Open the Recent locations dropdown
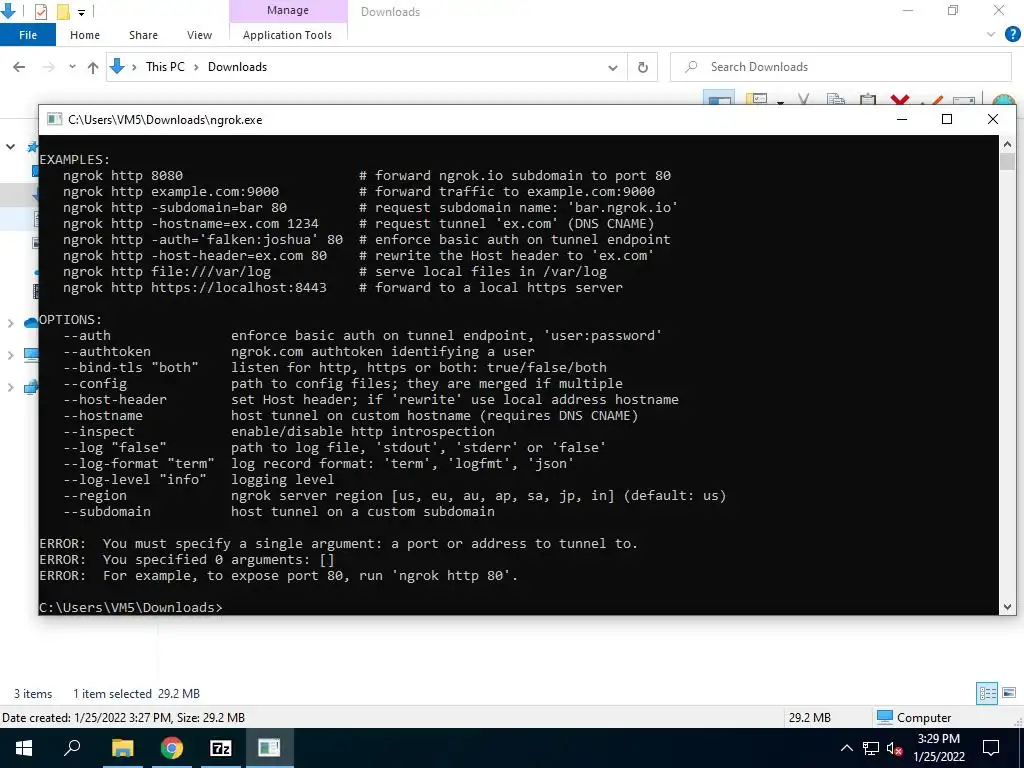 pos(72,67)
